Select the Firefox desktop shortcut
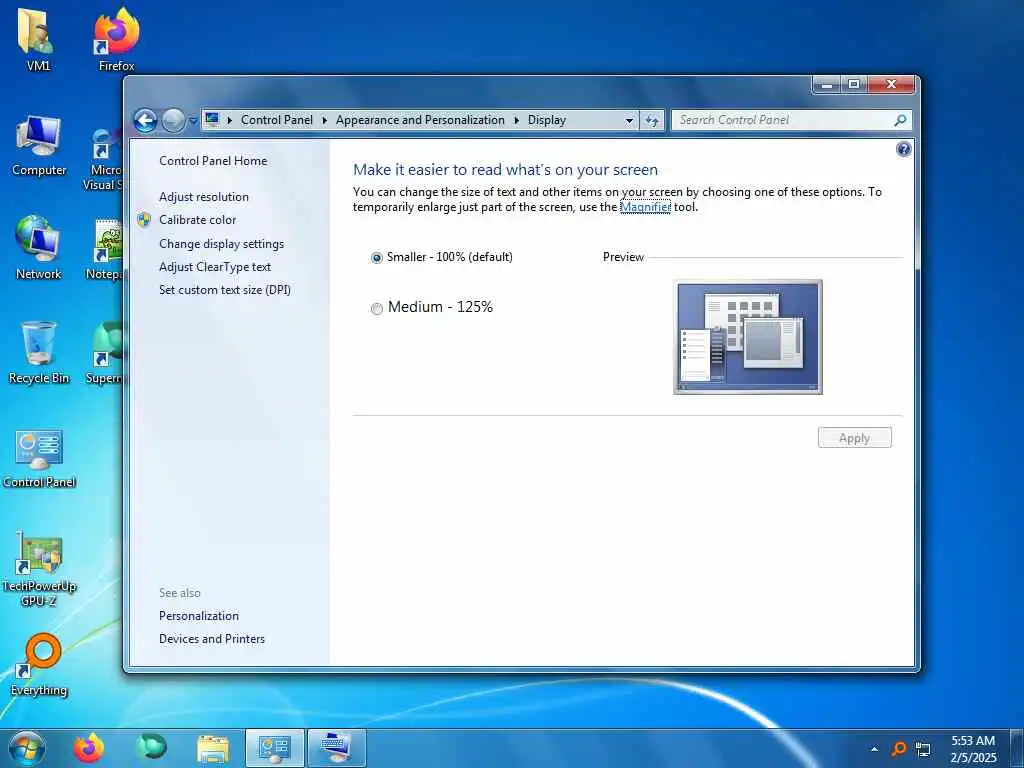 click(116, 40)
